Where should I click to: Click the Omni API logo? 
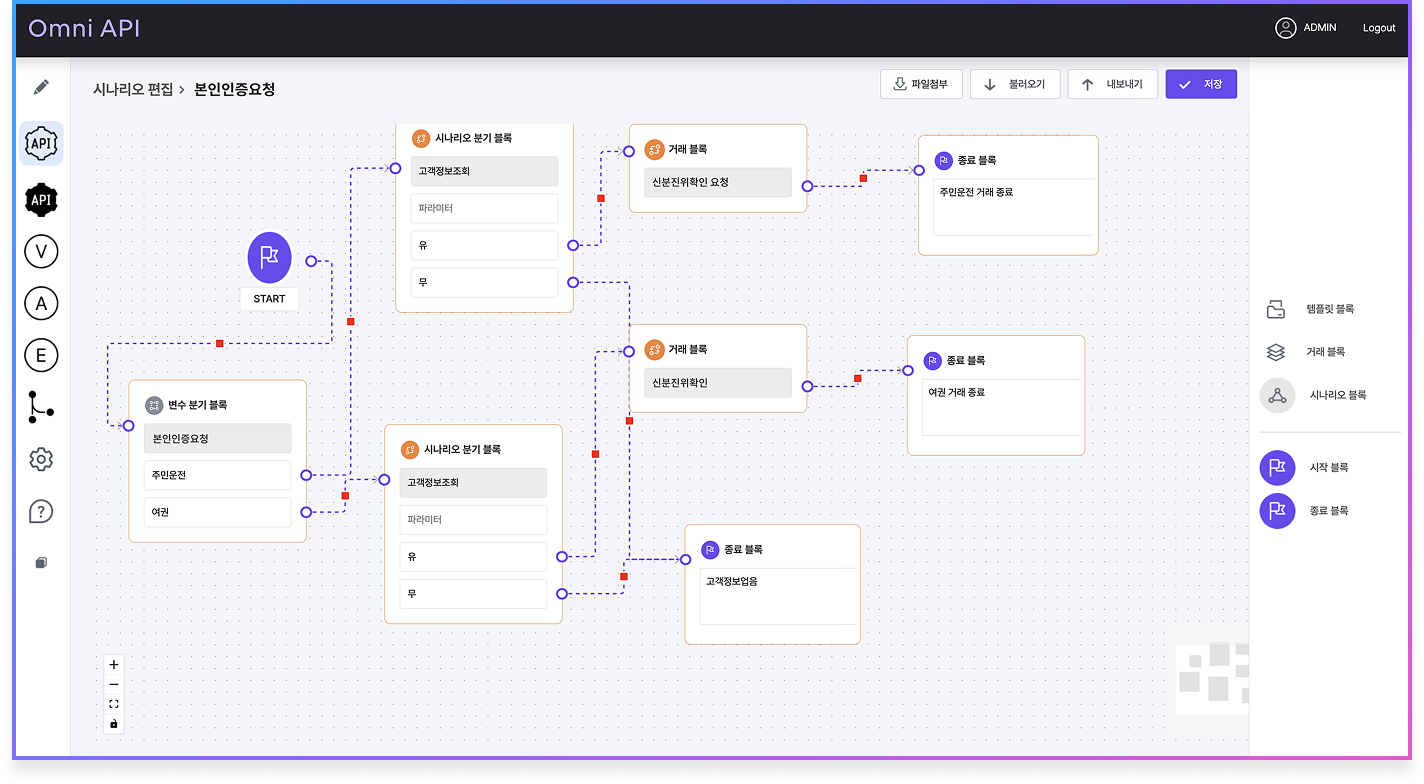click(84, 28)
